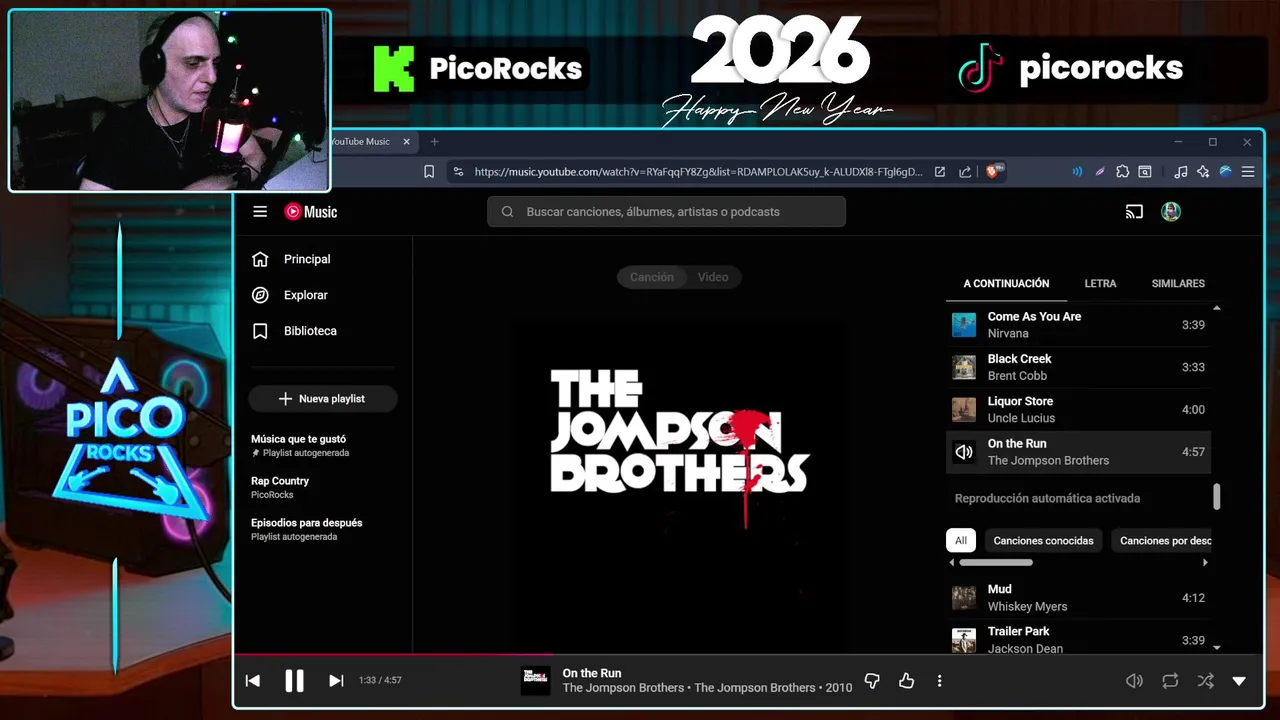Click the Nirvana album thumbnail in queue

point(964,325)
